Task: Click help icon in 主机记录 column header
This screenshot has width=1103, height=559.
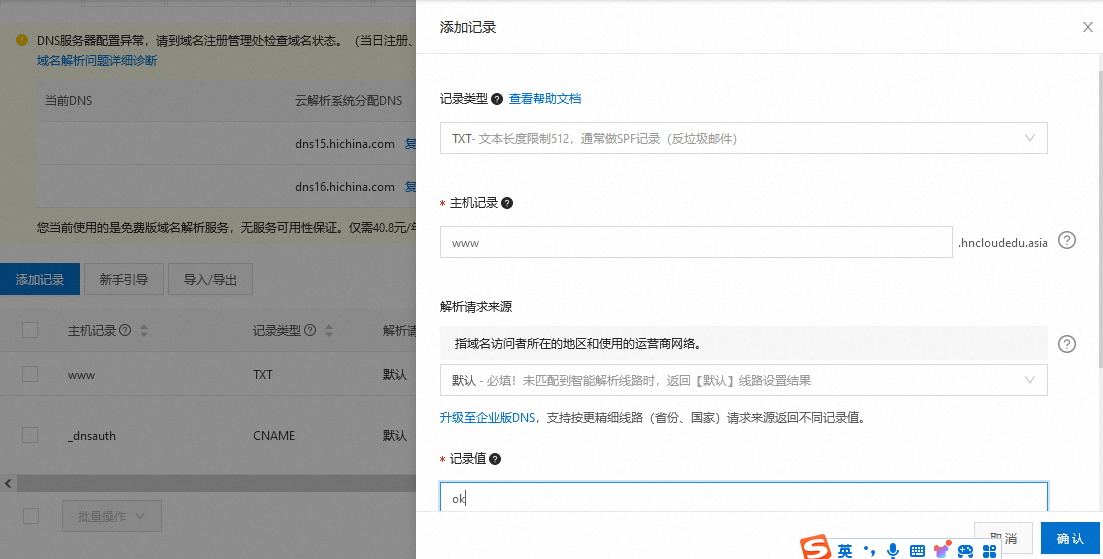Action: (125, 330)
